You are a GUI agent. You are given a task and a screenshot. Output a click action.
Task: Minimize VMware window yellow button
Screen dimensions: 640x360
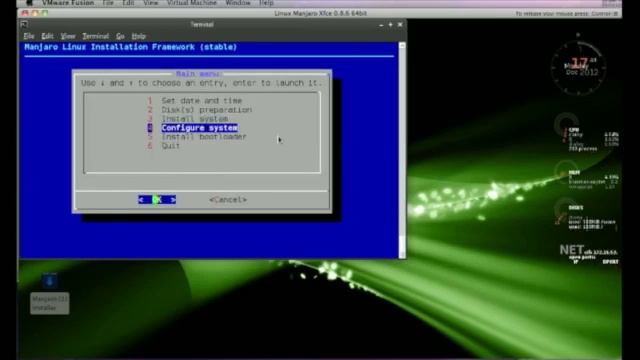[35, 13]
